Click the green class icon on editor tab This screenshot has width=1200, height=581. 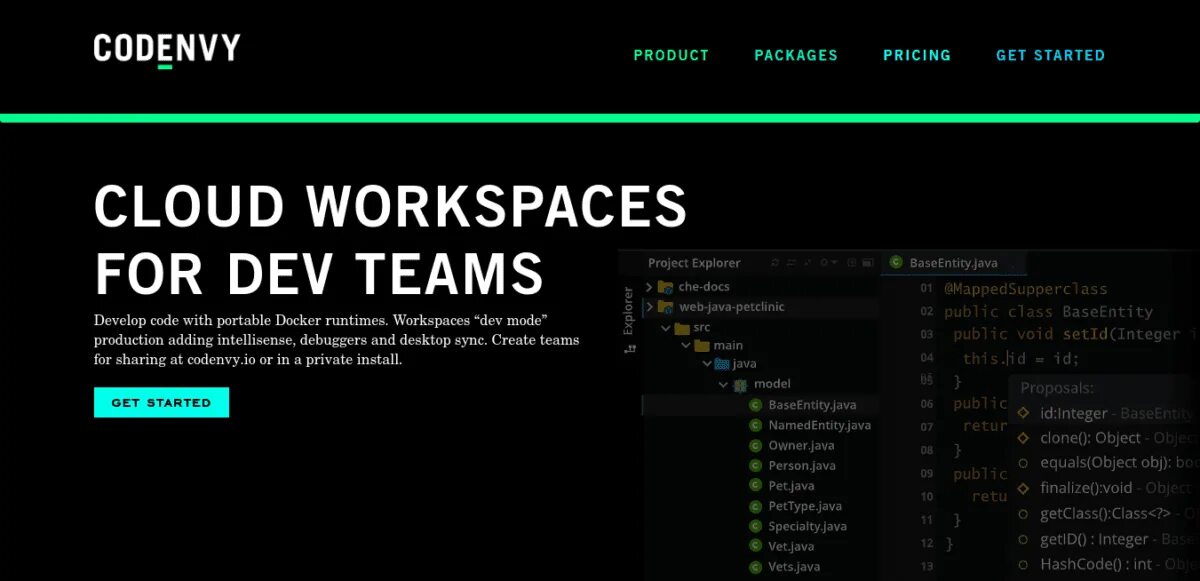[896, 263]
